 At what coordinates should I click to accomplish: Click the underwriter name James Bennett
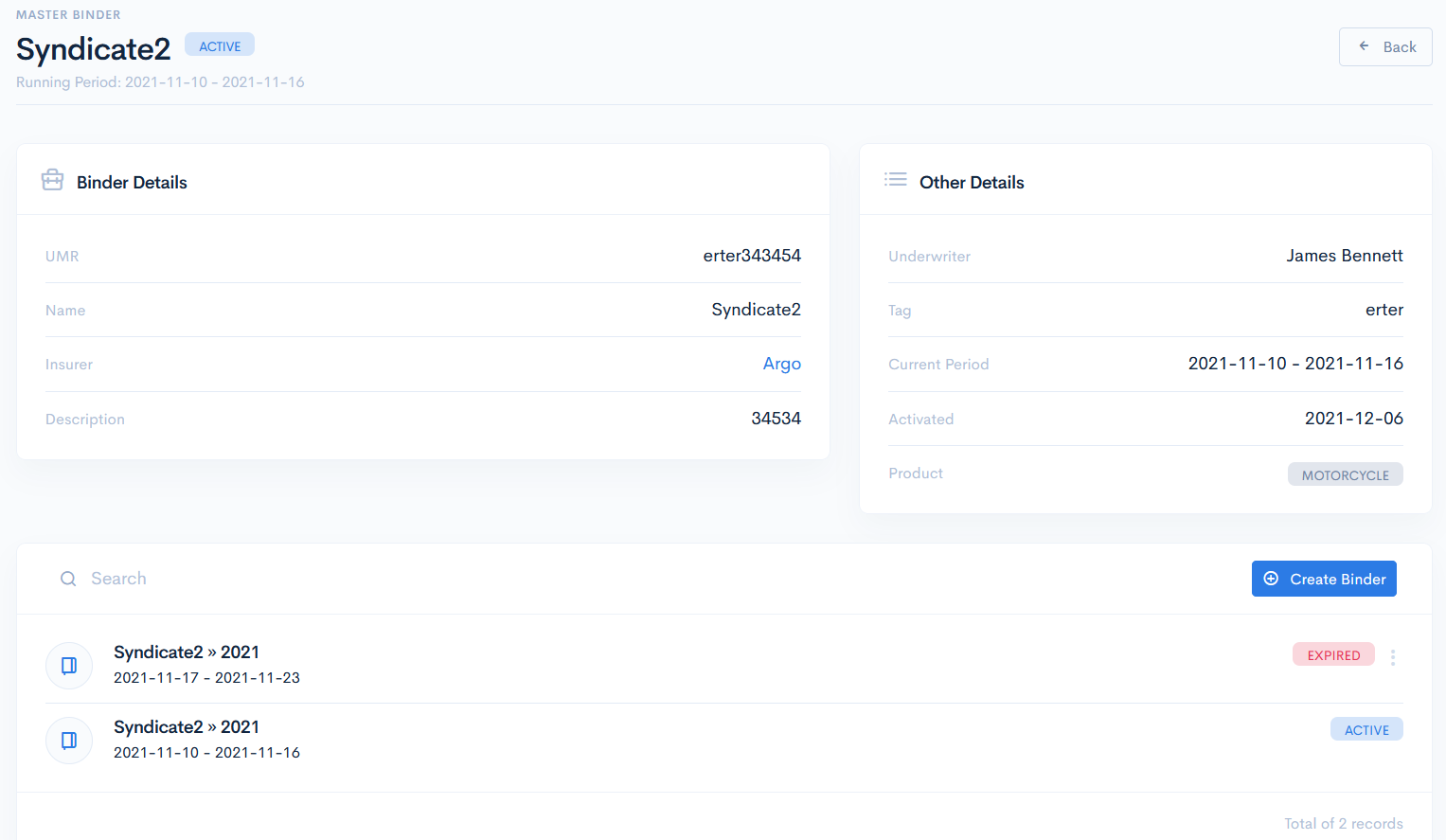point(1344,256)
